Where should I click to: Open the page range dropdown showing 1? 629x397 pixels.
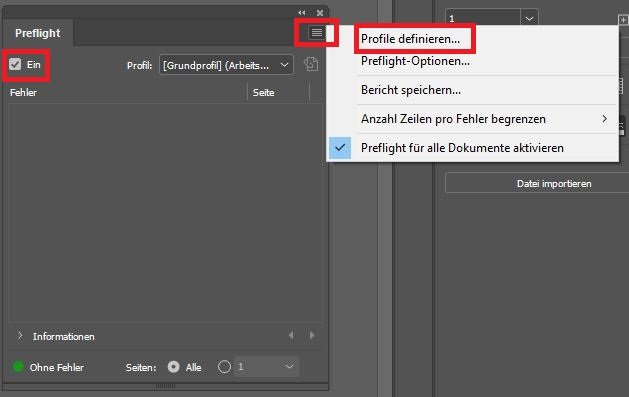267,367
